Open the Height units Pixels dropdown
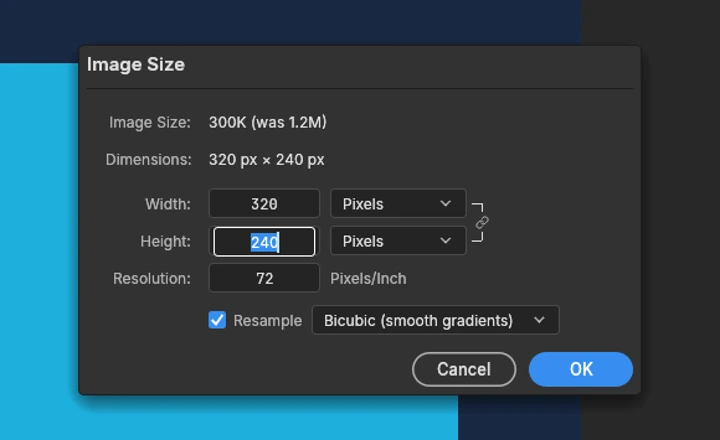The width and height of the screenshot is (720, 440). click(398, 241)
